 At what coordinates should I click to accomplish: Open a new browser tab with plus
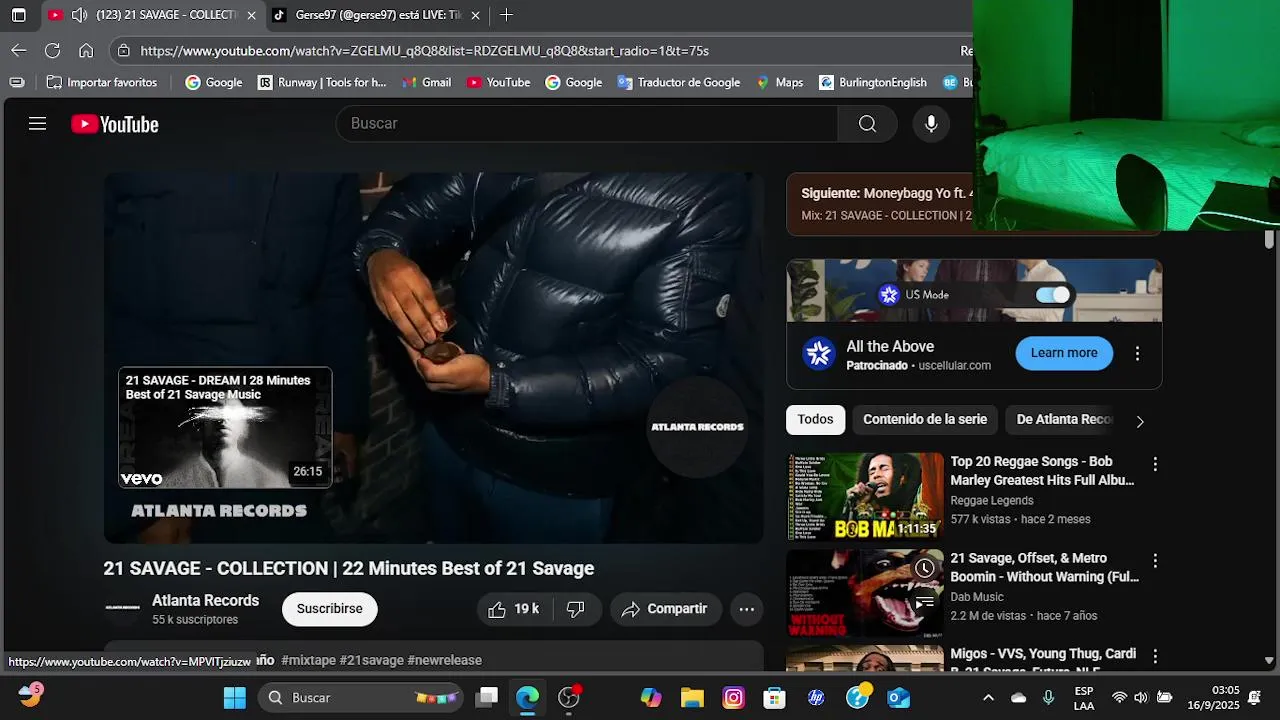(x=506, y=15)
